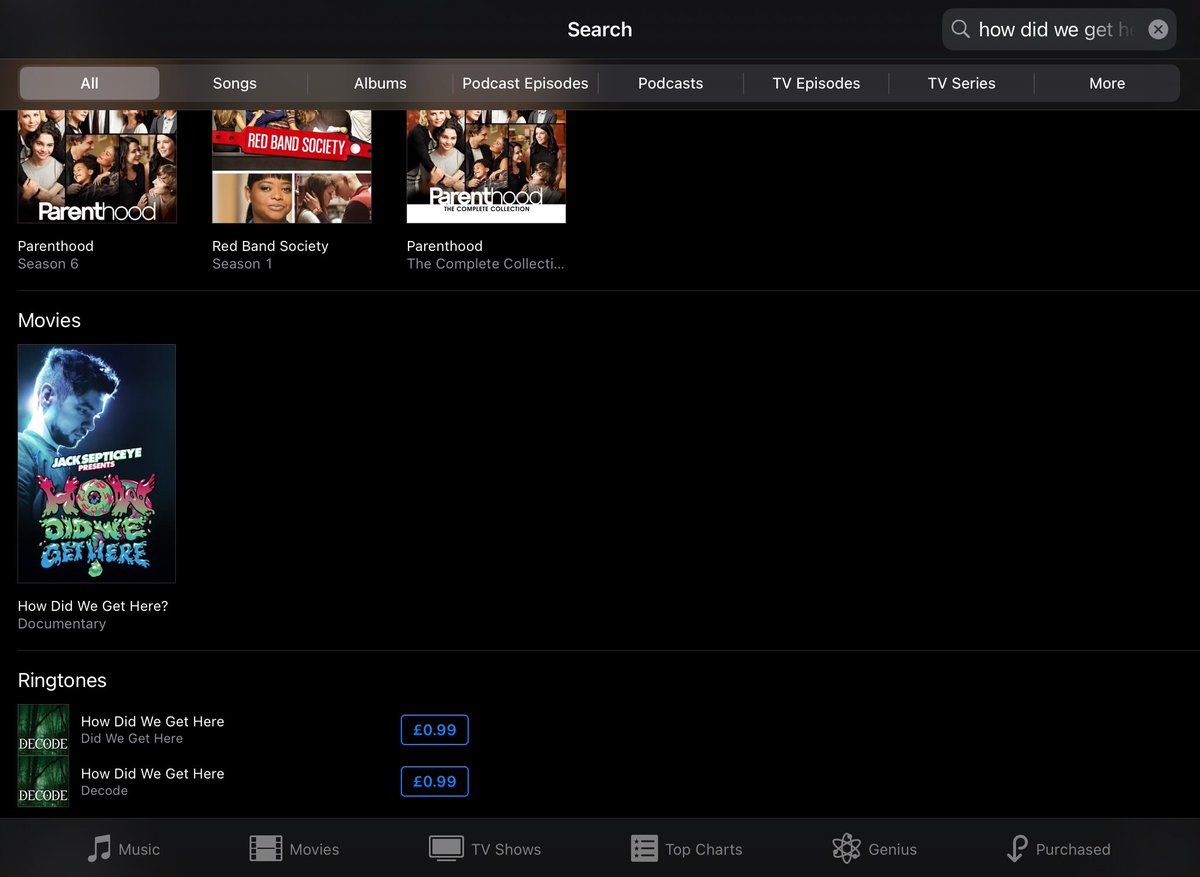This screenshot has height=877, width=1200.
Task: Click the Movies section heading
Action: [x=49, y=320]
